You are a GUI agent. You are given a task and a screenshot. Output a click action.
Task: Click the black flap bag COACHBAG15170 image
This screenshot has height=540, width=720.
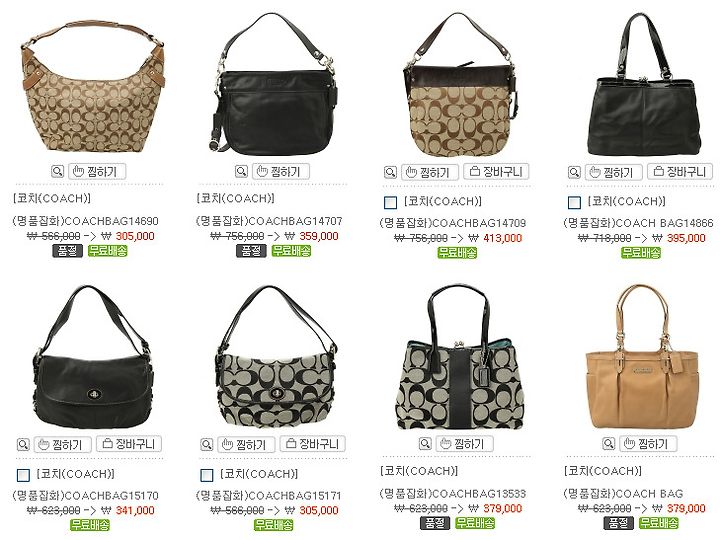91,358
